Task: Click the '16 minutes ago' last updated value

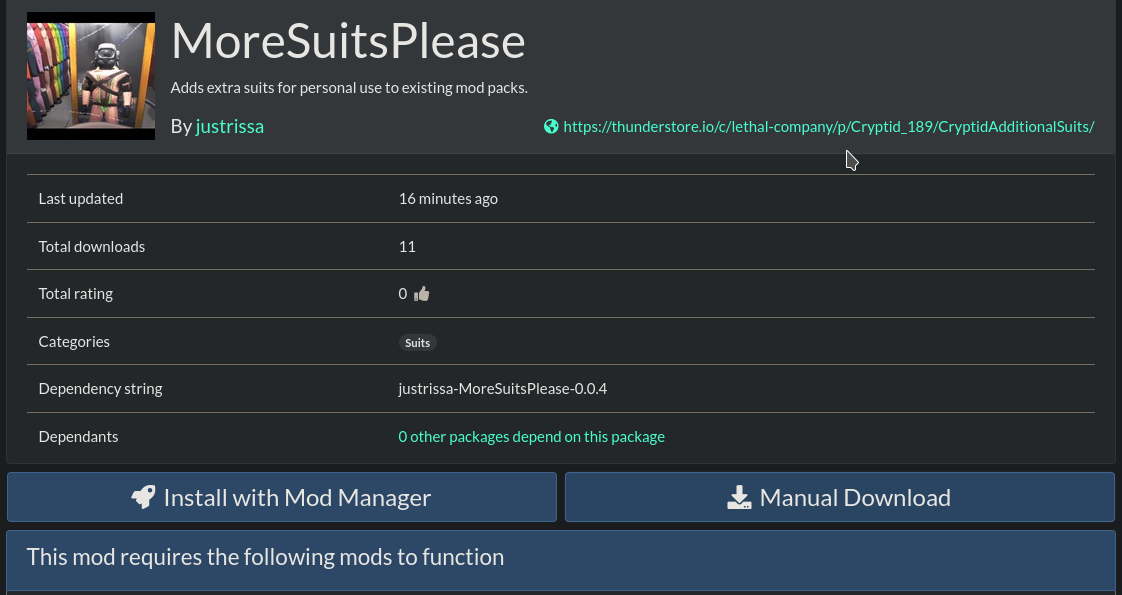Action: (448, 198)
